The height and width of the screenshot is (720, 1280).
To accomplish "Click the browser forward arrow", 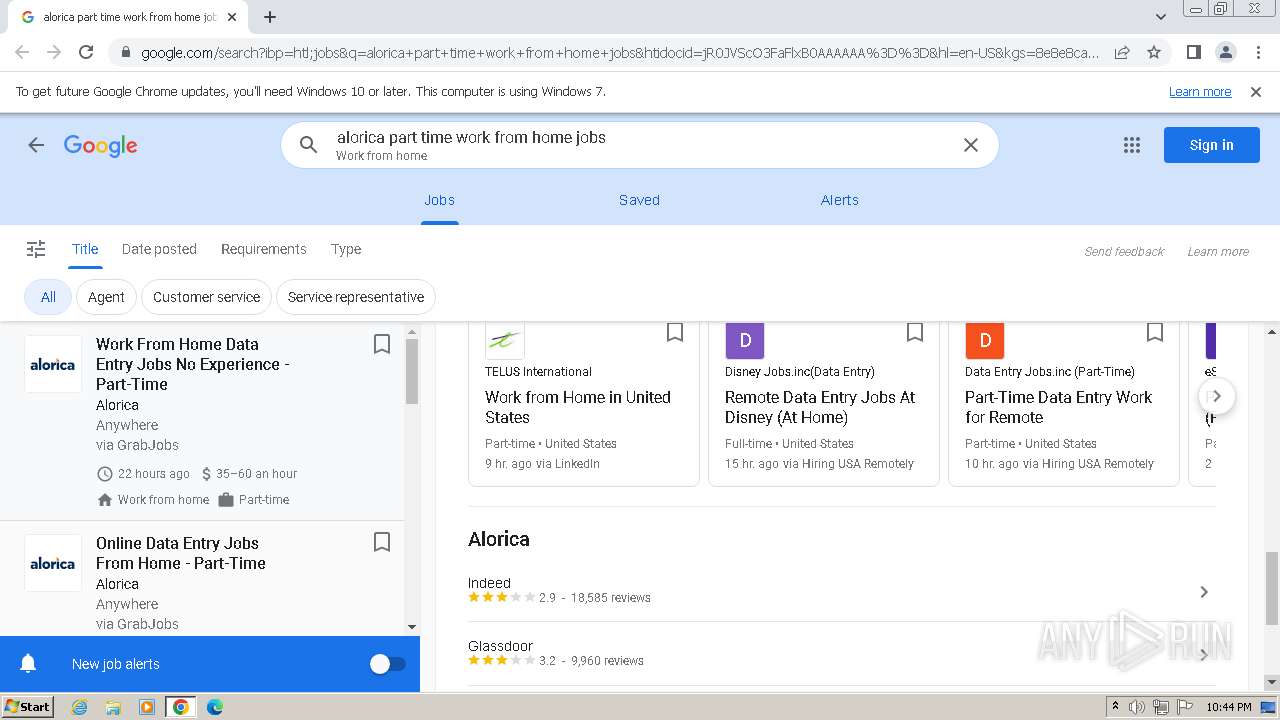I will click(x=54, y=52).
